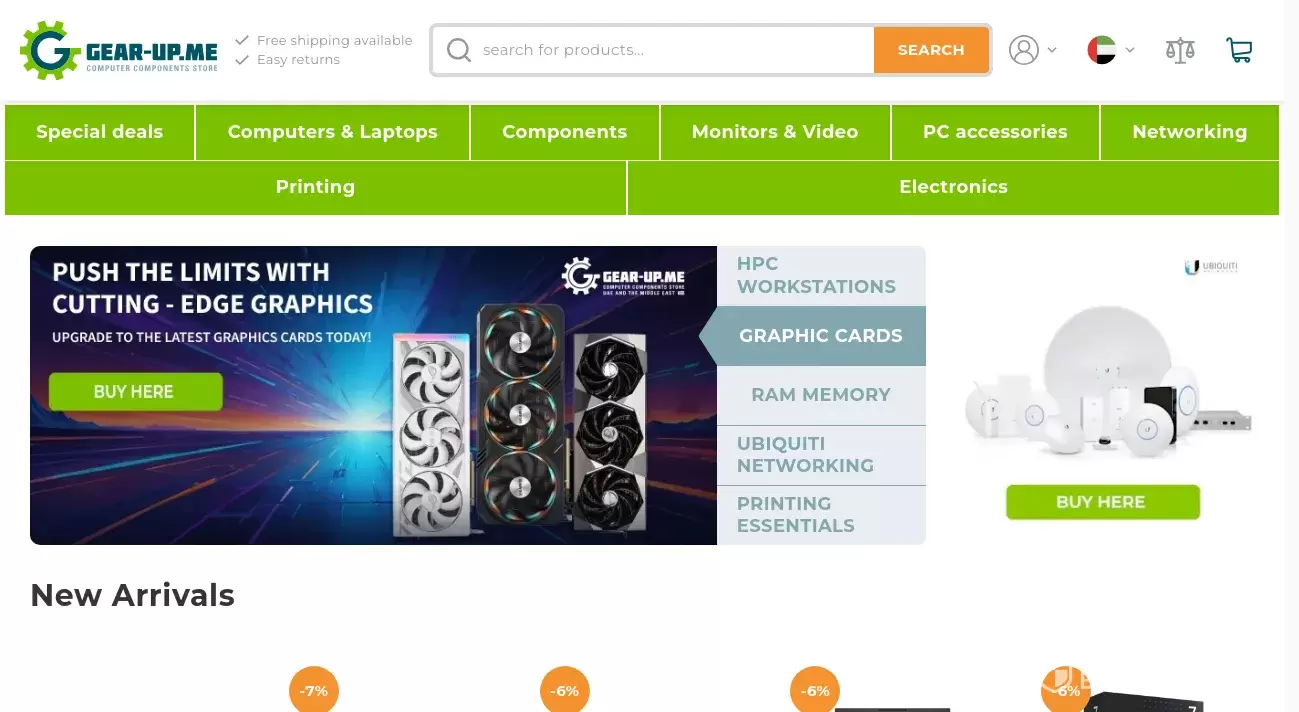1299x712 pixels.
Task: Click the UAE flag country icon
Action: click(x=1101, y=50)
